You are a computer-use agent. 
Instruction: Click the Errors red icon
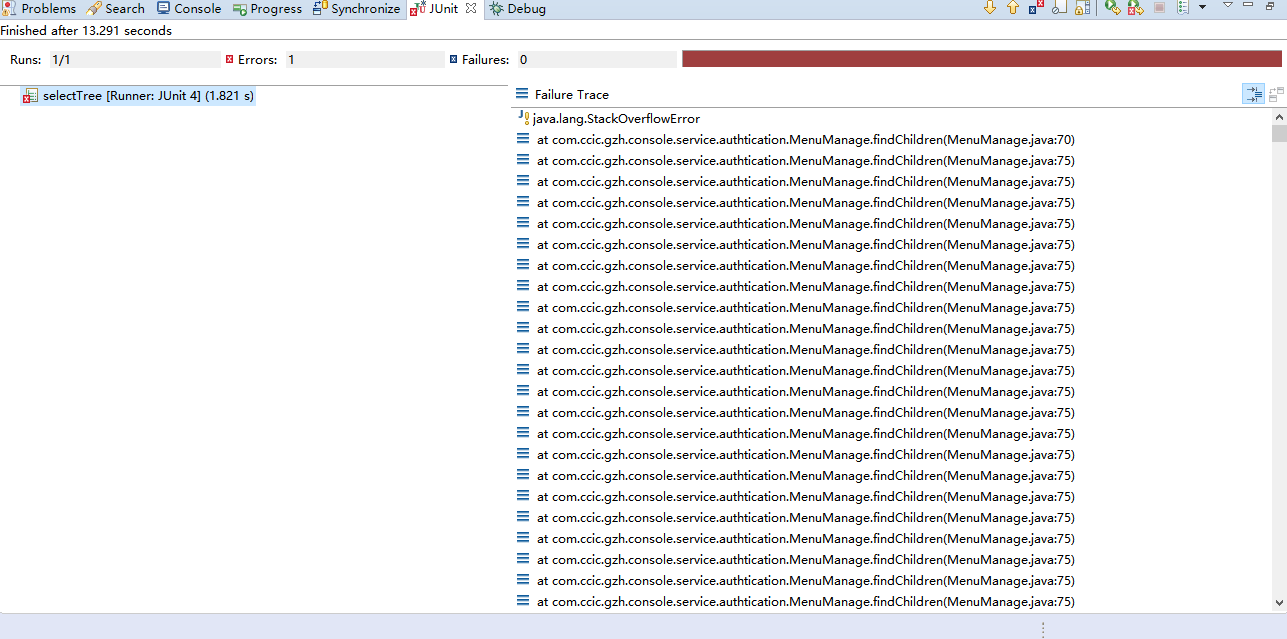230,59
